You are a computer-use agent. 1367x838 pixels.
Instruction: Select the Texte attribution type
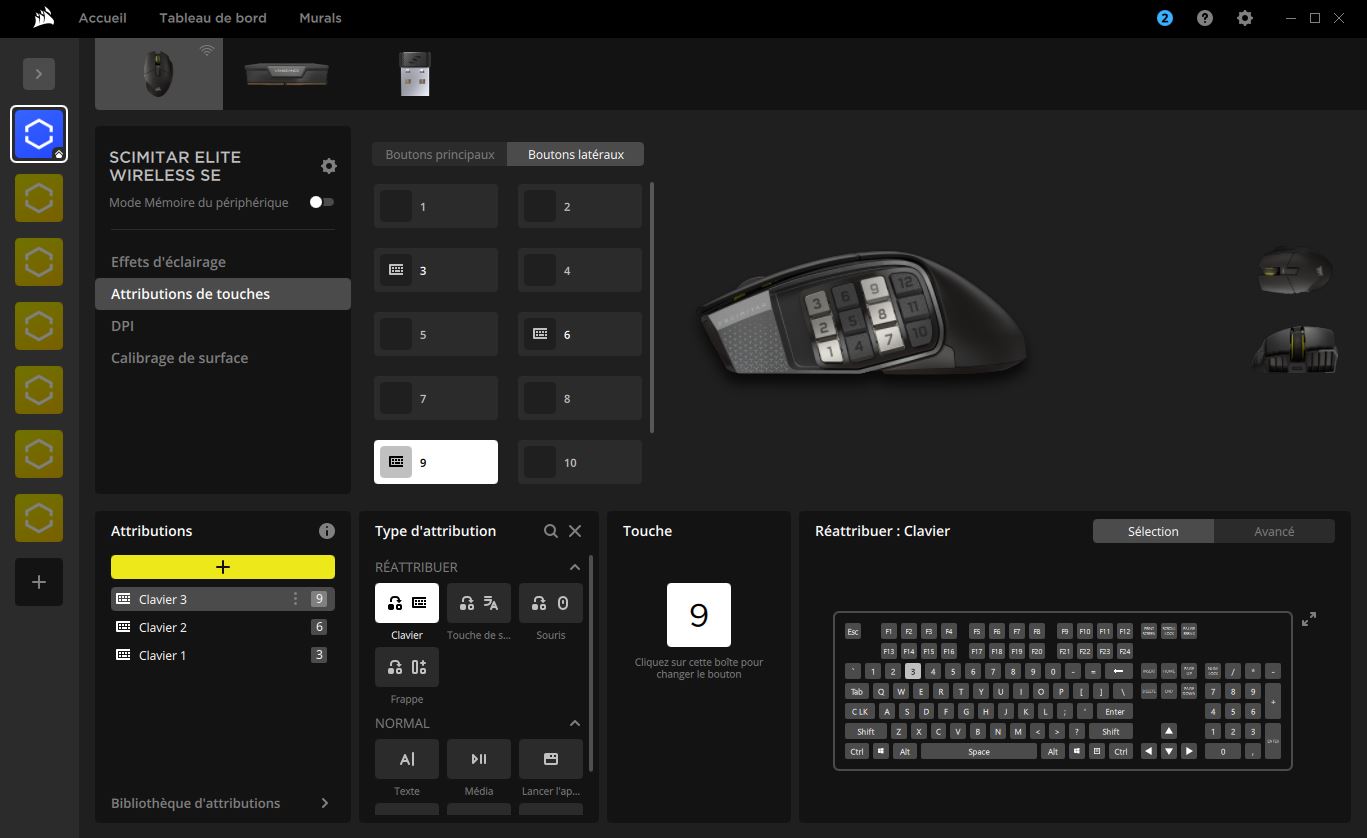click(406, 759)
